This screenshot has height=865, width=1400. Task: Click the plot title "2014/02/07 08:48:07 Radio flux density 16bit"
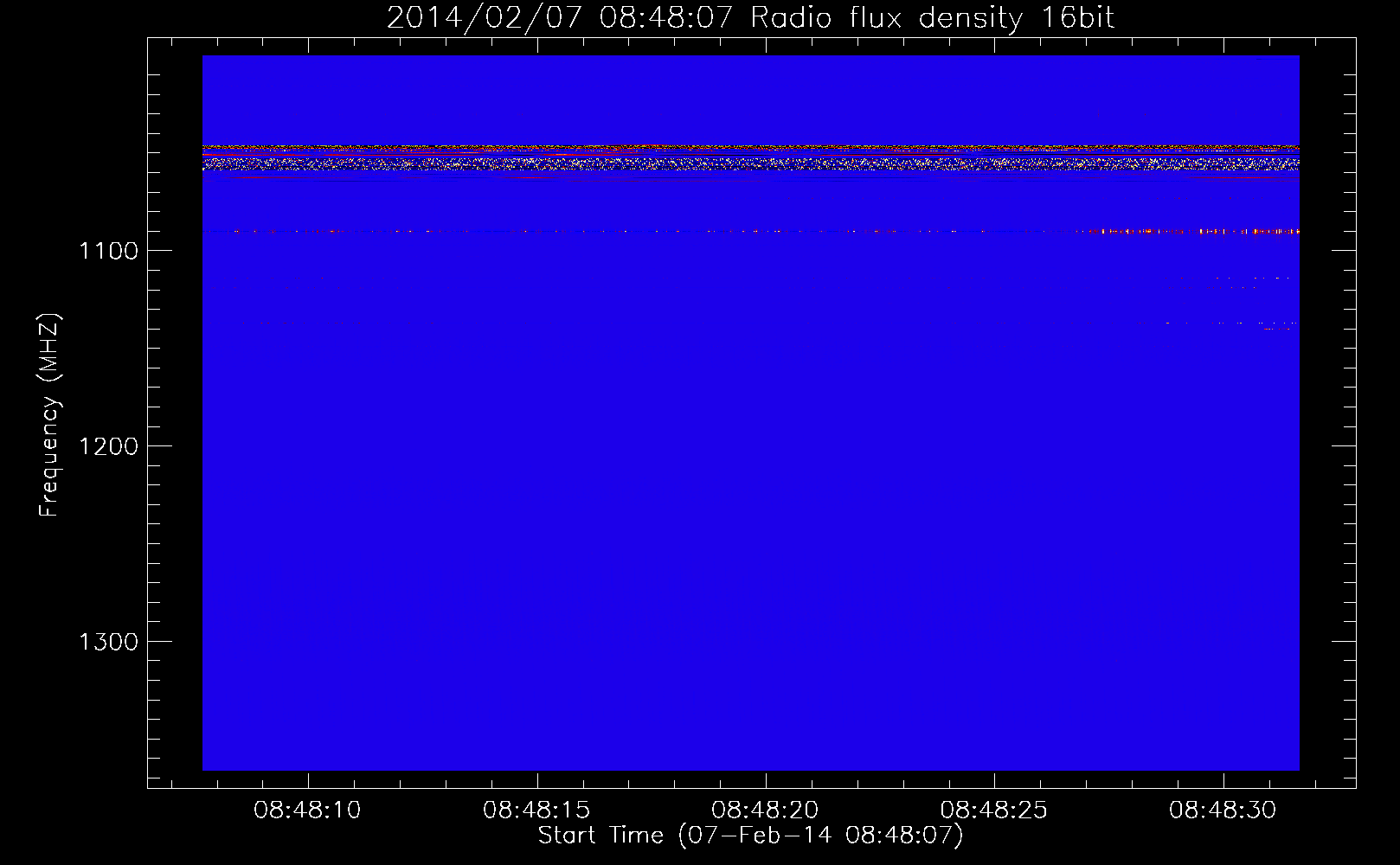[750, 18]
